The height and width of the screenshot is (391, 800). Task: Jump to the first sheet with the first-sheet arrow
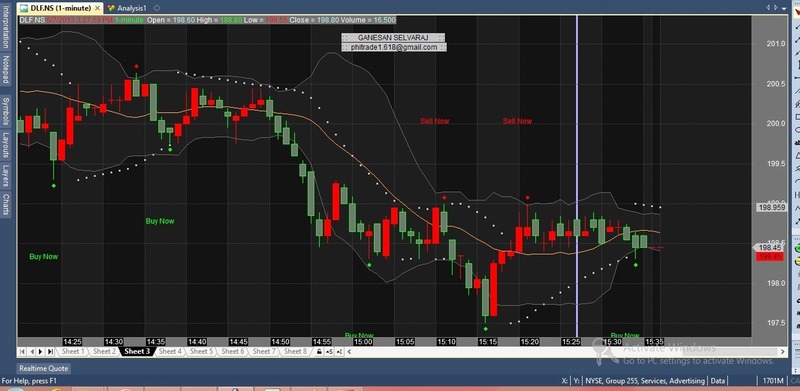point(22,352)
